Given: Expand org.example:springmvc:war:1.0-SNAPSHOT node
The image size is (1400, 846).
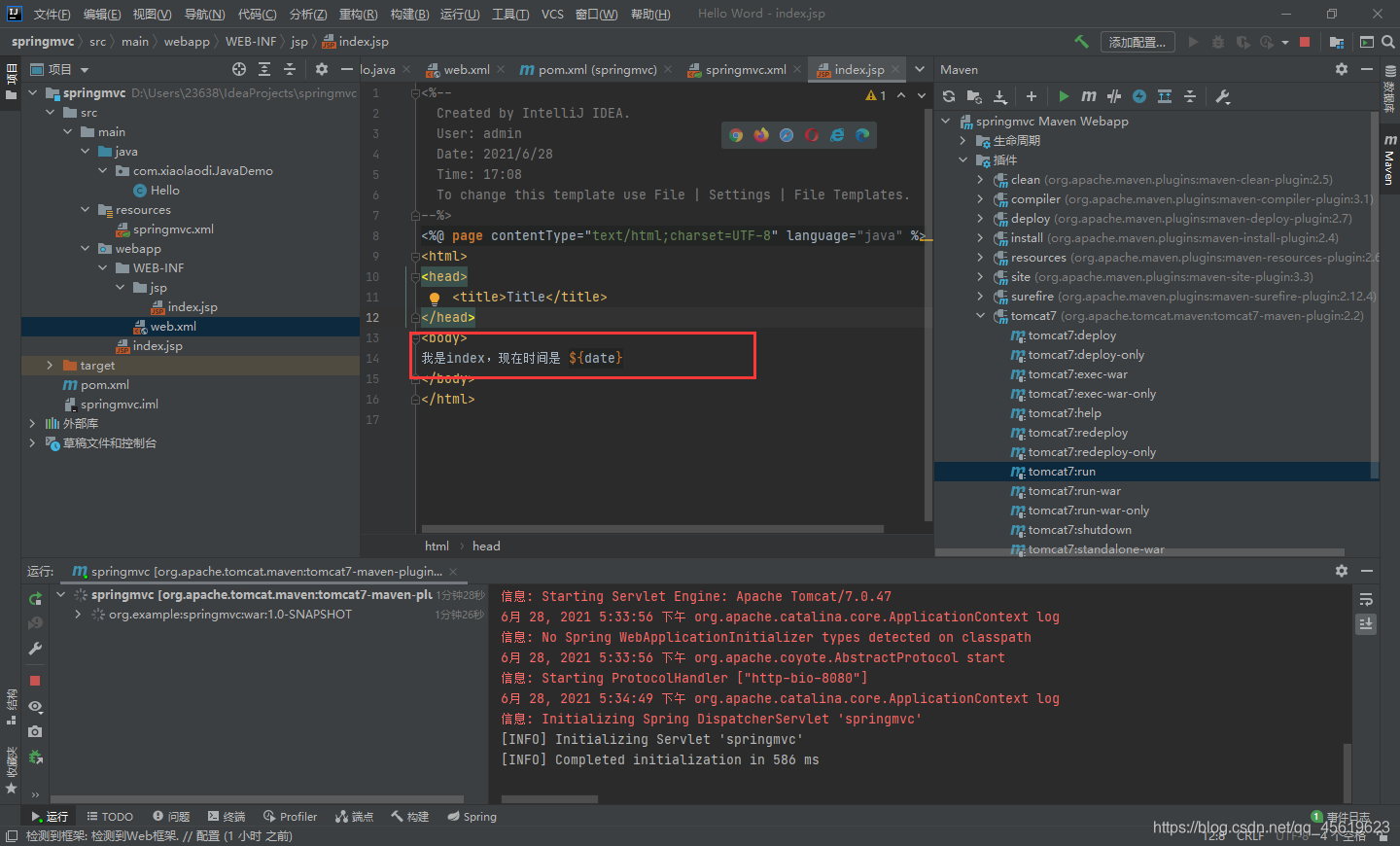Looking at the screenshot, I should [77, 614].
